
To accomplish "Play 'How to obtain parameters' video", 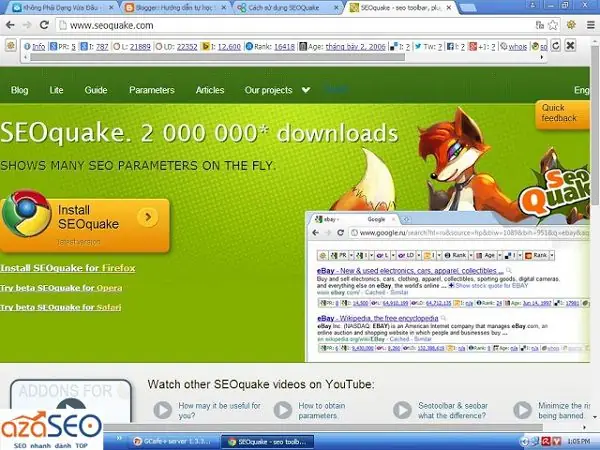I will [x=283, y=410].
